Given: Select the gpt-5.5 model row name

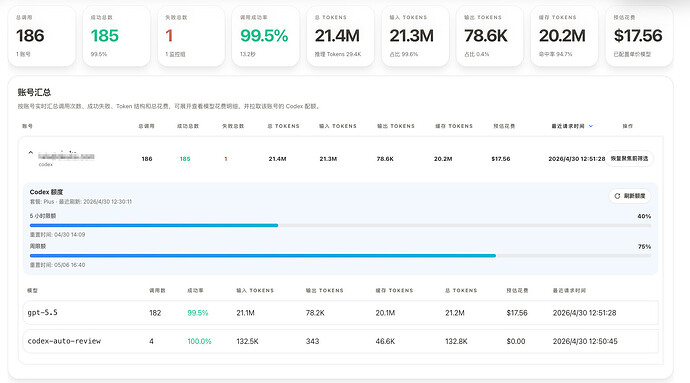Looking at the screenshot, I should [x=42, y=313].
